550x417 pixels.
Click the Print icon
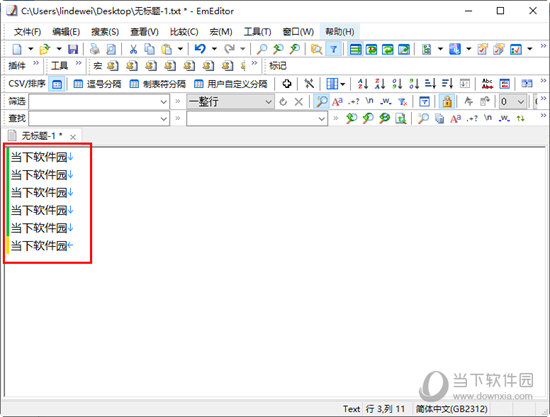coord(94,49)
